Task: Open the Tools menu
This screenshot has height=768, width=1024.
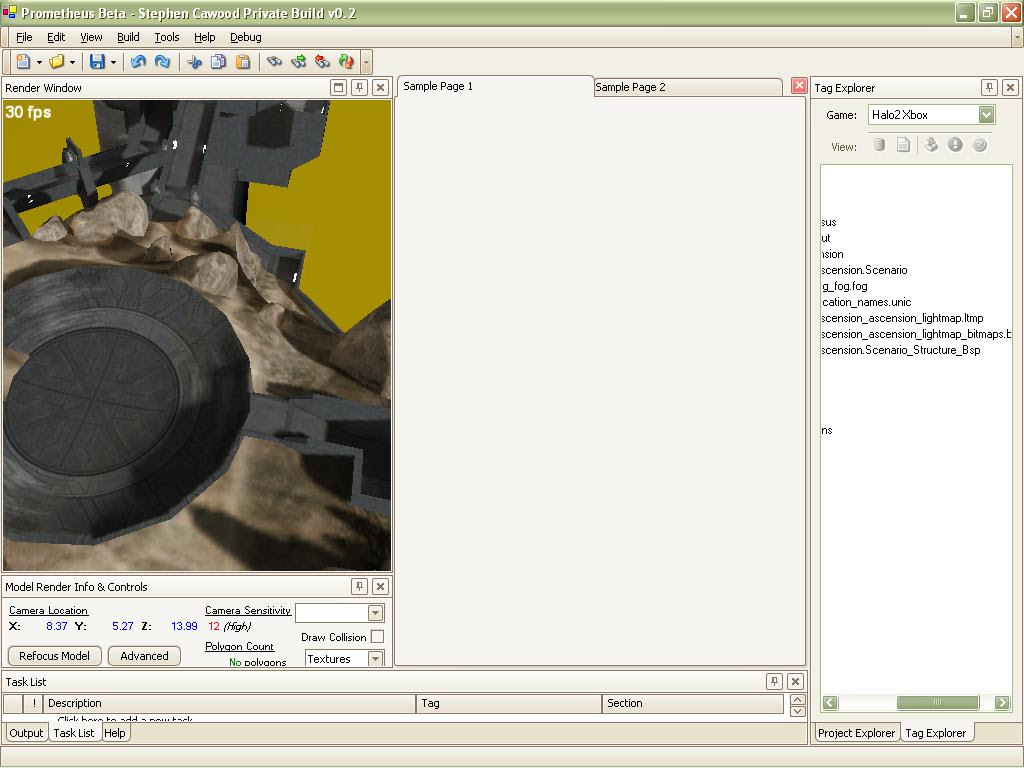Action: tap(167, 37)
